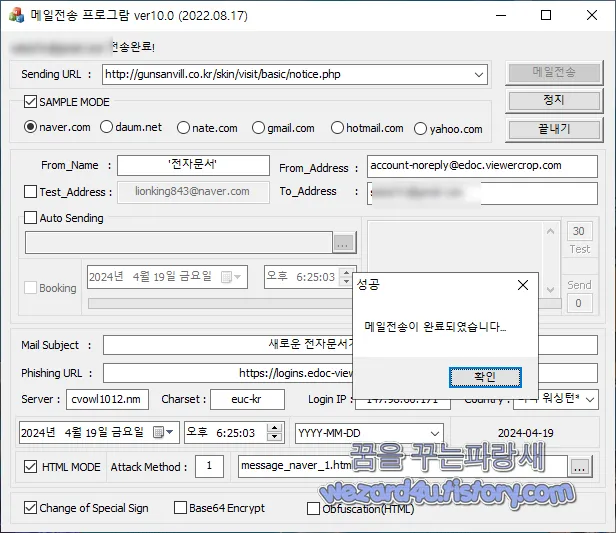Screen dimensions: 616x533
Task: Open bottom date picker dropdown arrow
Action: pos(169,432)
